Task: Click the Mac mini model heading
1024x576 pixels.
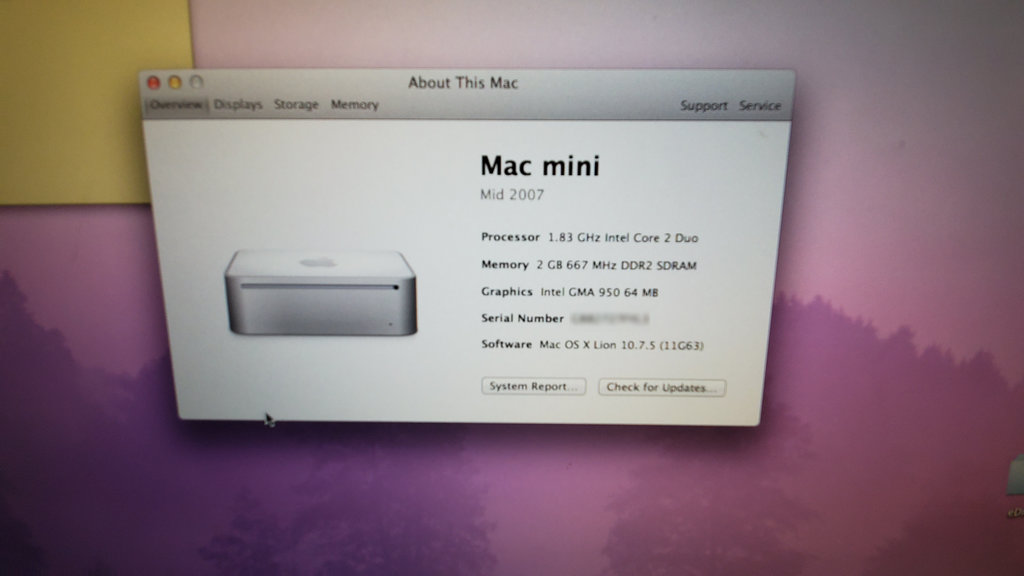Action: click(540, 165)
